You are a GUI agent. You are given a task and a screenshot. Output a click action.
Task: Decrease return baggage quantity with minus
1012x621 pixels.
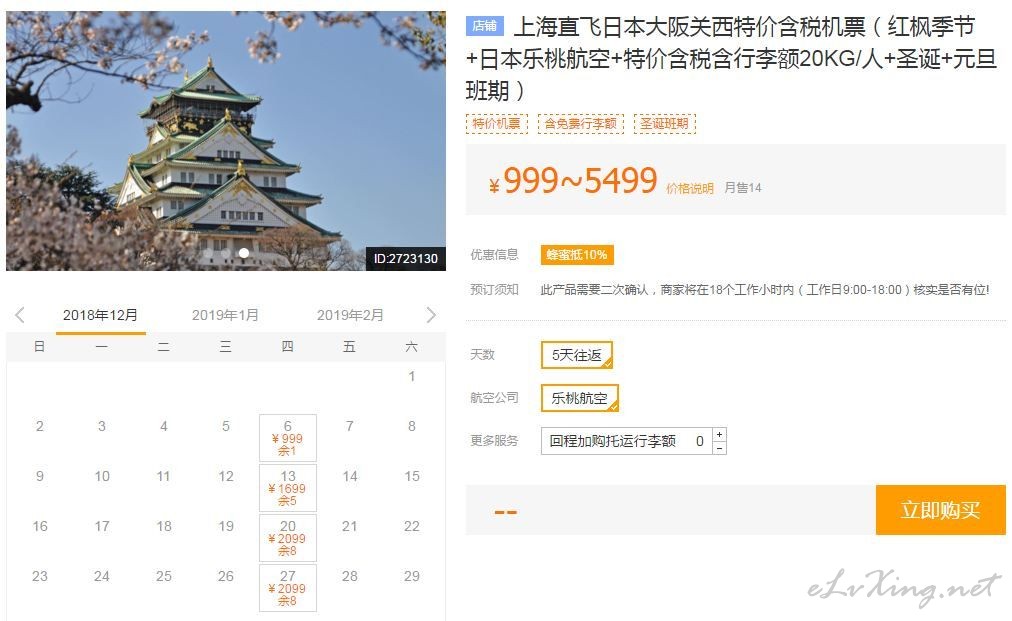click(720, 448)
